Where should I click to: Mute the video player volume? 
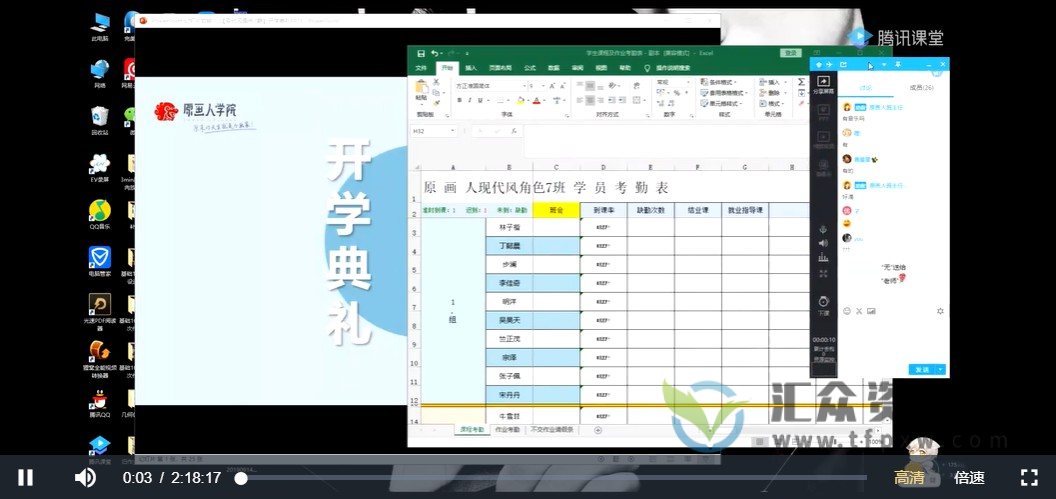click(x=85, y=477)
